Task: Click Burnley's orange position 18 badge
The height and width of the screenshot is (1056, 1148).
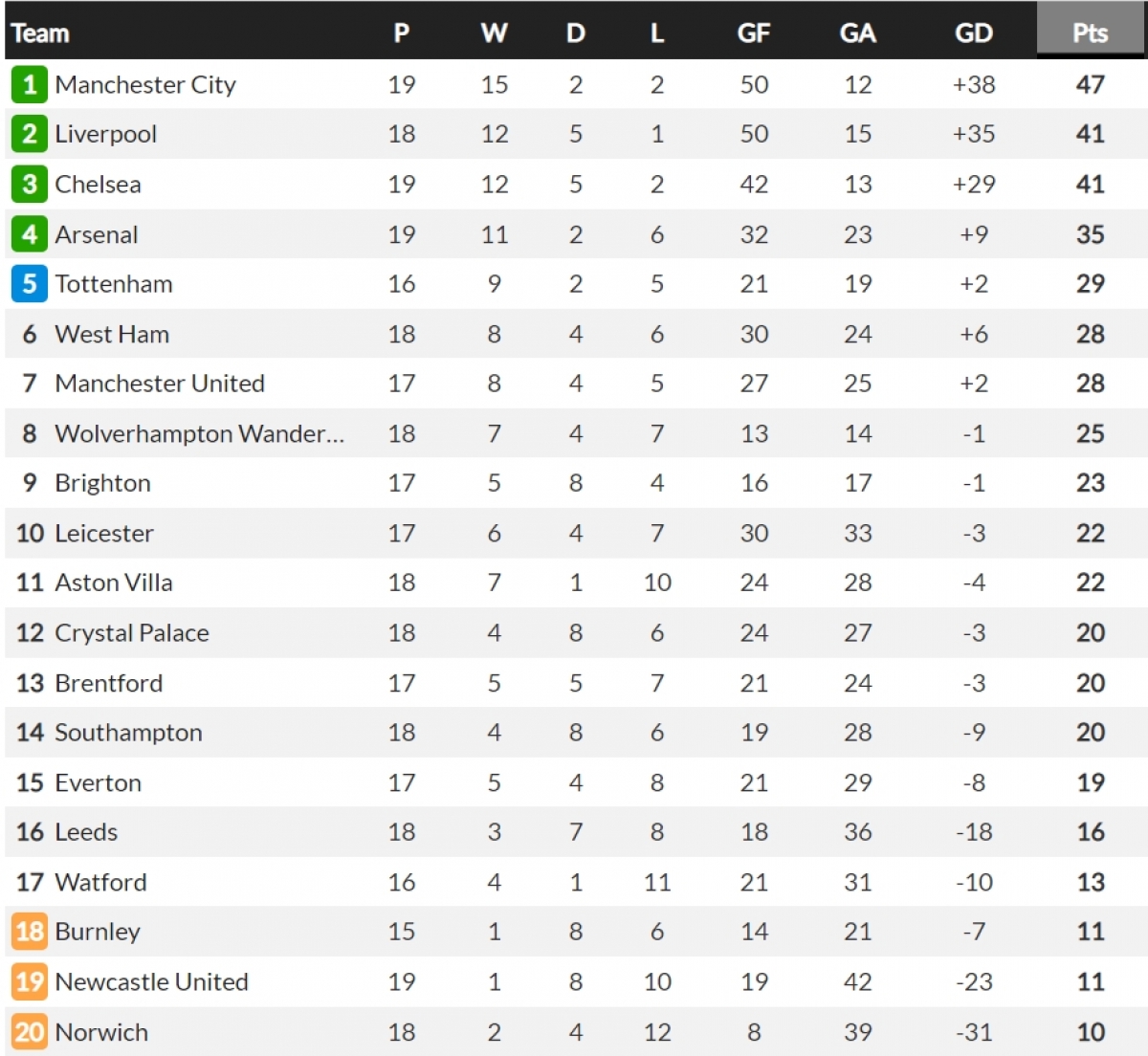Action: coord(30,932)
